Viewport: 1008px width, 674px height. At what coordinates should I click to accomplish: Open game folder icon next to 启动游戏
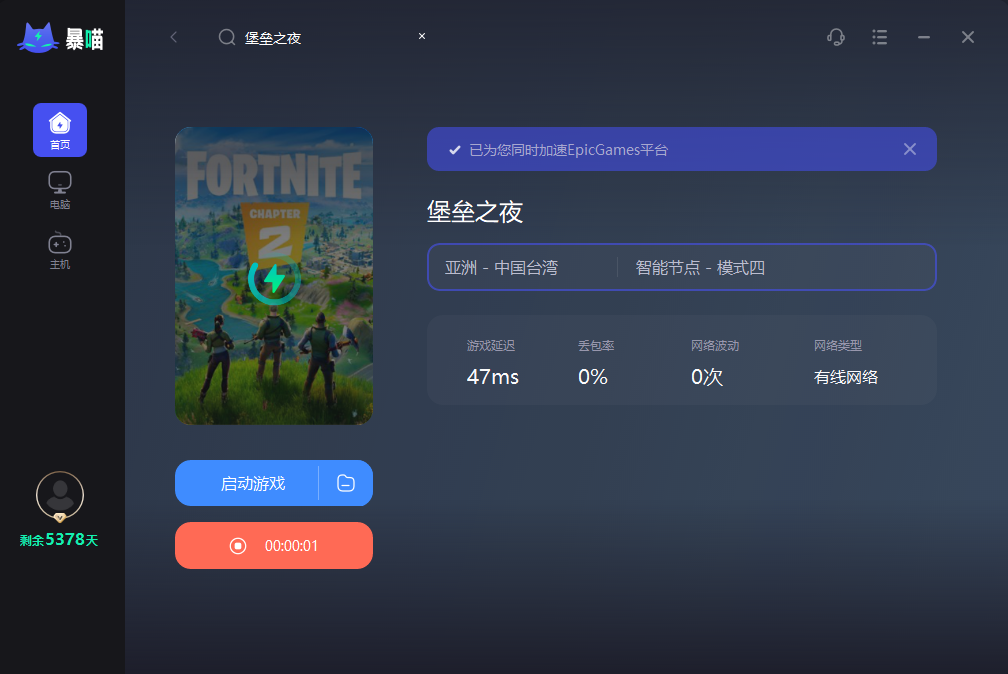point(346,483)
